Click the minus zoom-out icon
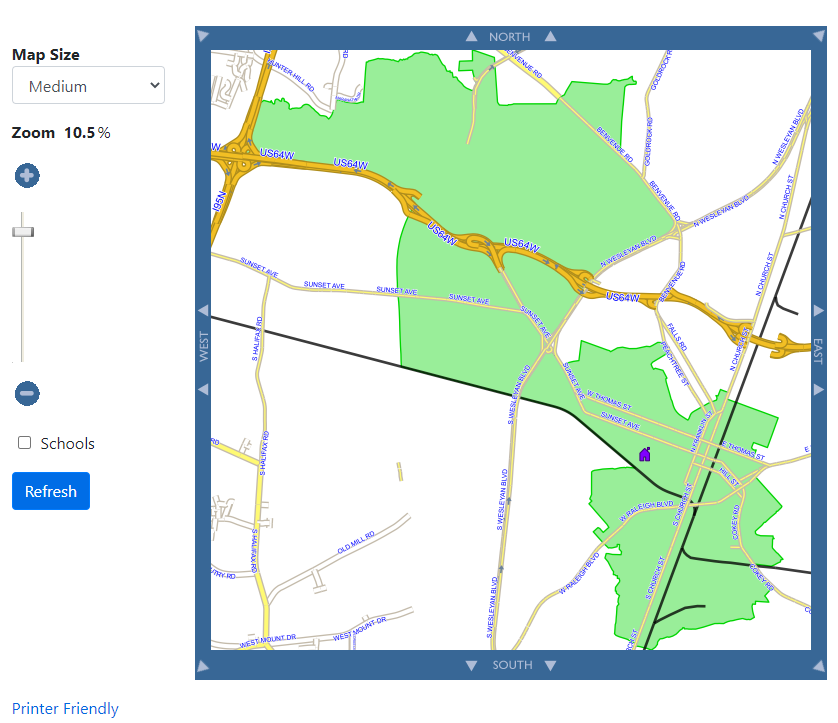 click(27, 393)
